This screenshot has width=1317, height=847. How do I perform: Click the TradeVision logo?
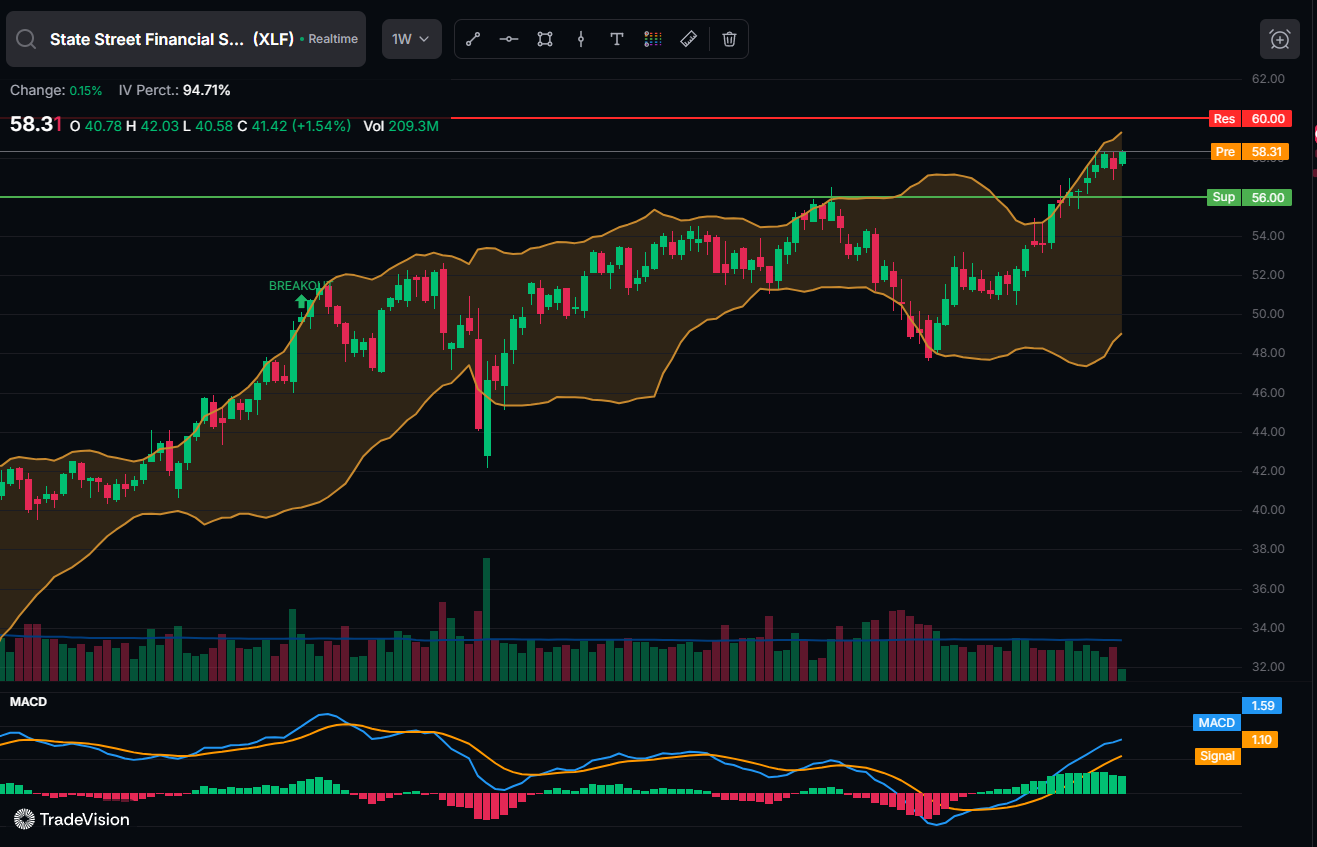[x=72, y=819]
